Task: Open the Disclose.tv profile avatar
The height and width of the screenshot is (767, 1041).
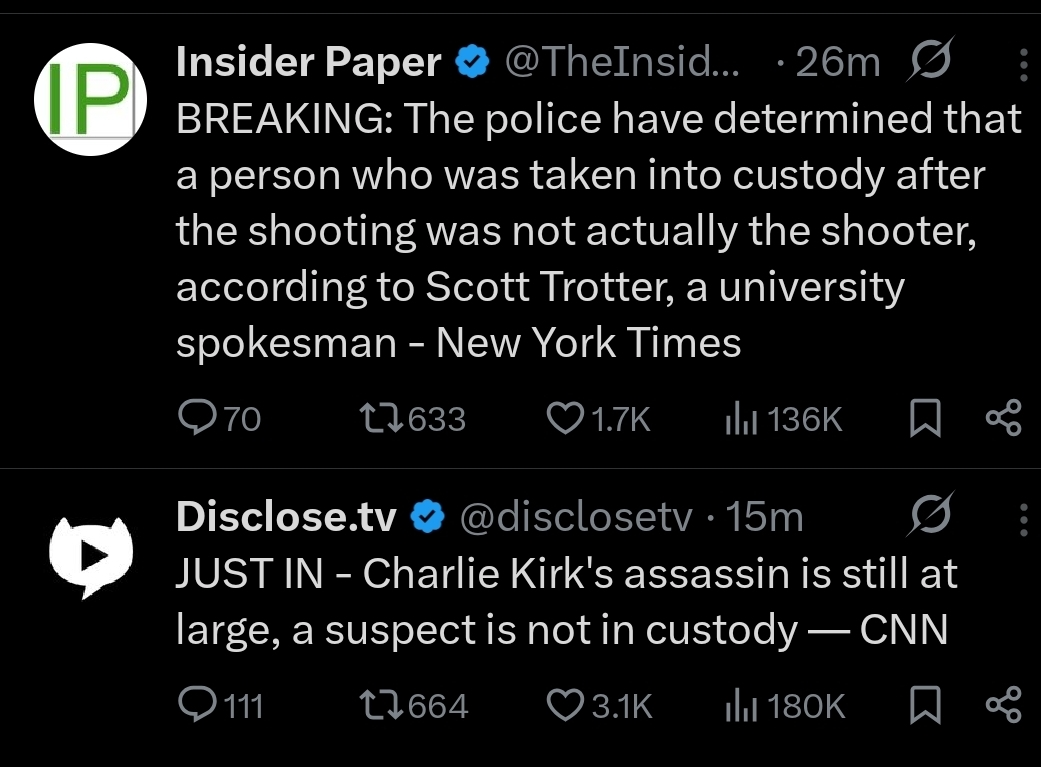Action: pos(91,556)
